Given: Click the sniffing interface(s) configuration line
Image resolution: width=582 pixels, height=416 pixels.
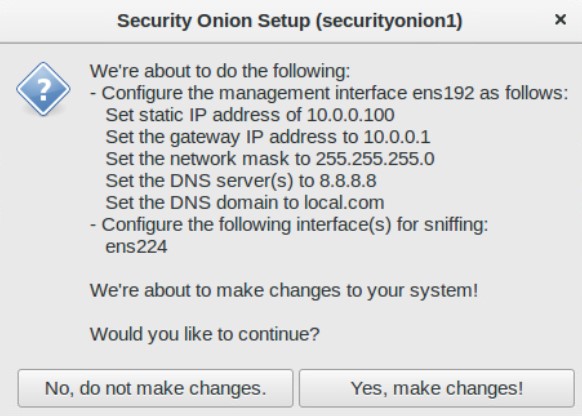Looking at the screenshot, I should click(289, 225).
